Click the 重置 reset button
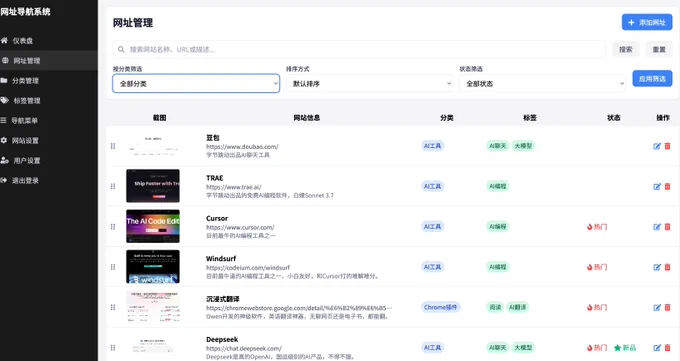Viewport: 680px width, 361px height. 659,49
